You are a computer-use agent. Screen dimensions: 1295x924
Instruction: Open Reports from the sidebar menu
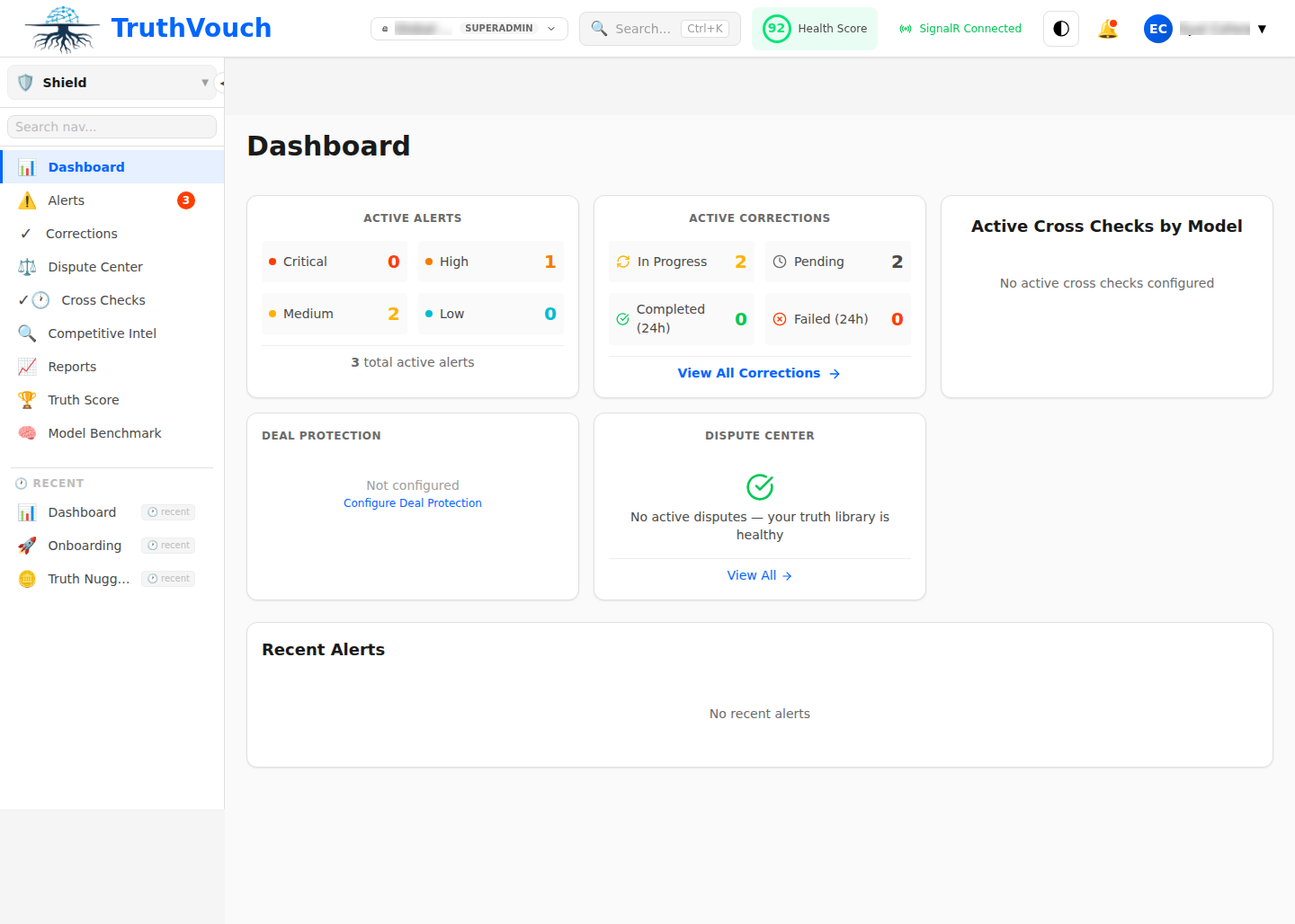coord(74,366)
